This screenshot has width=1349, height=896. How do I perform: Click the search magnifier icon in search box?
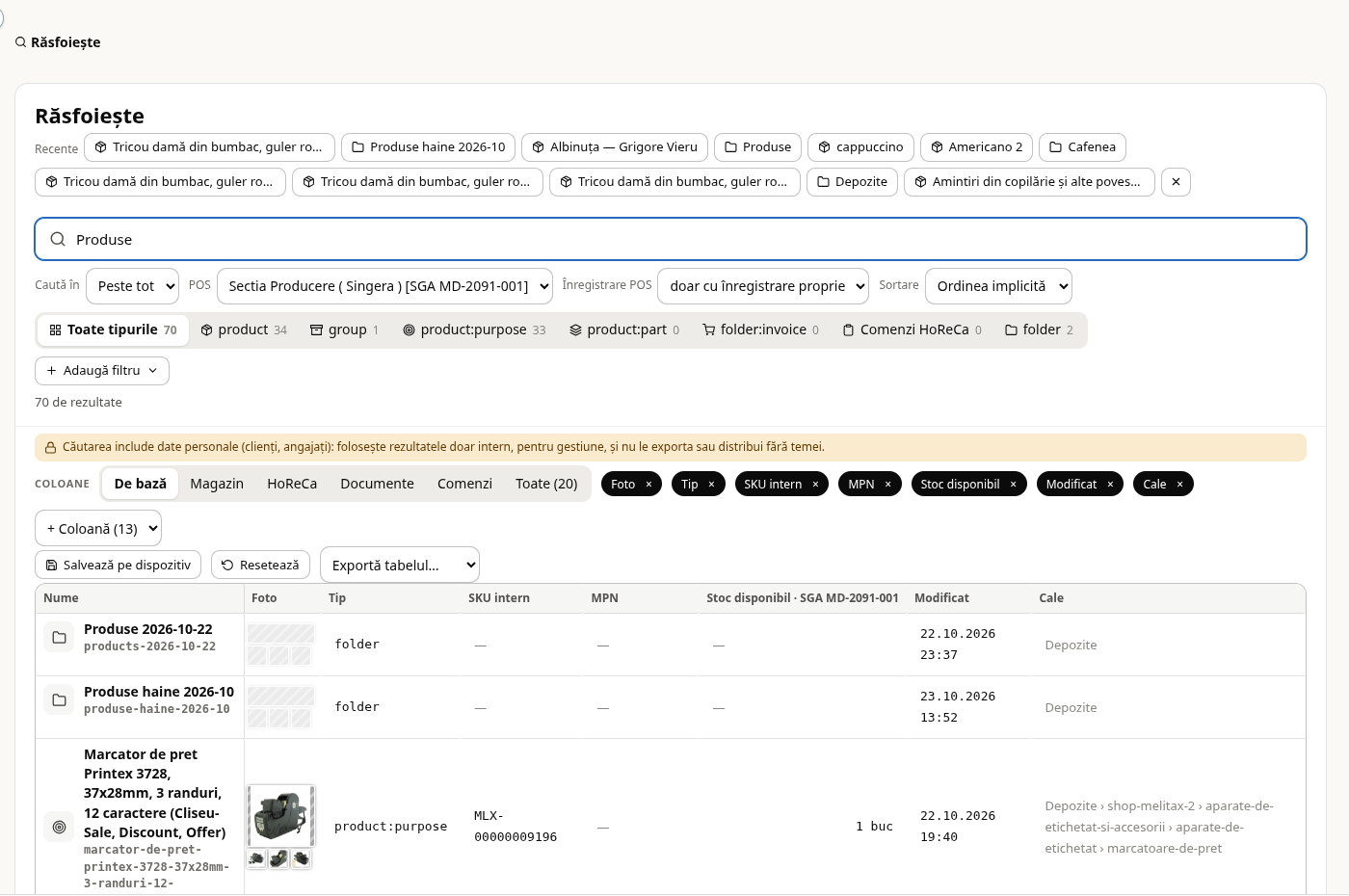coord(58,239)
